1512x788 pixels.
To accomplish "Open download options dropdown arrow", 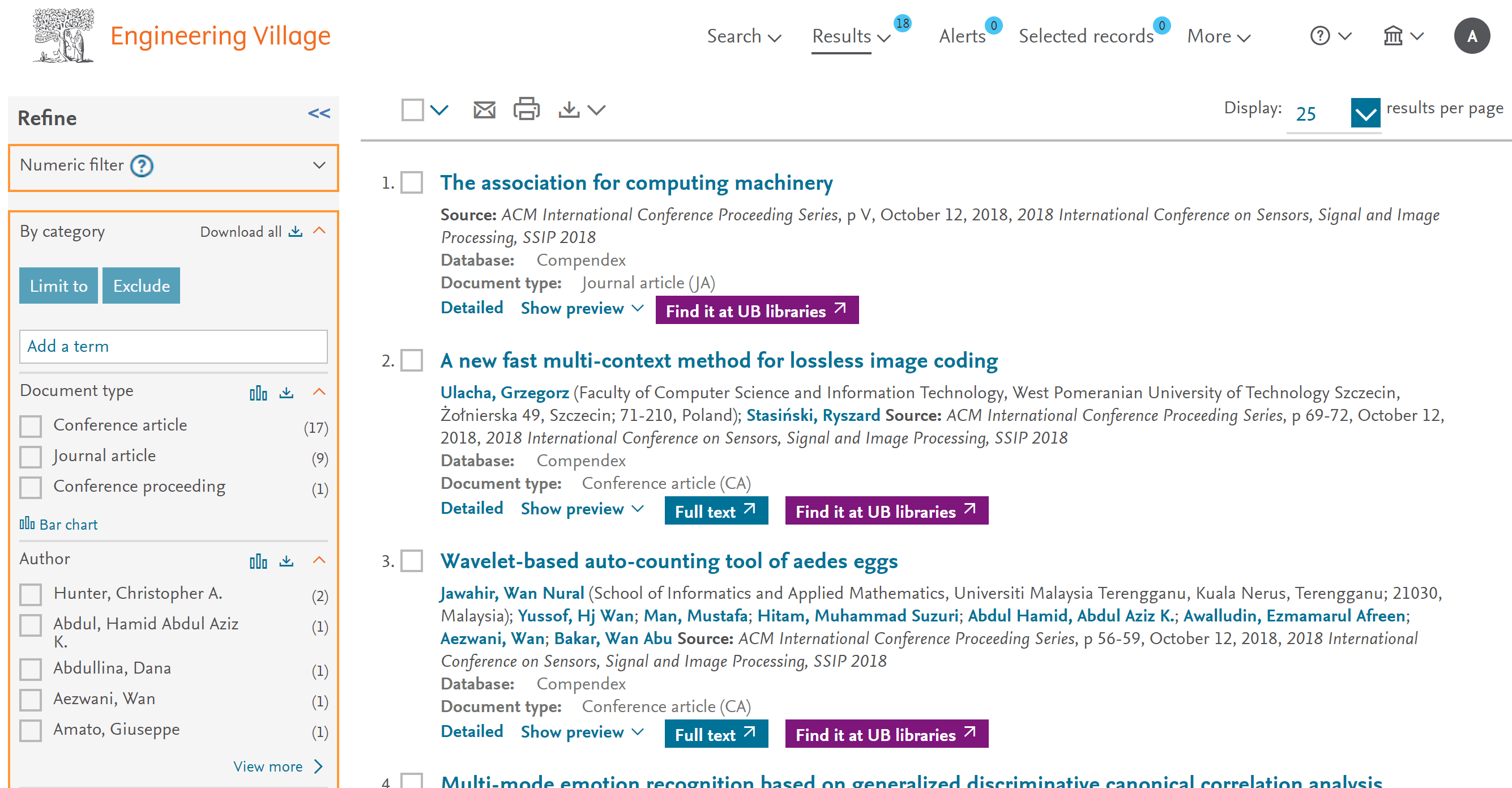I will (x=596, y=110).
